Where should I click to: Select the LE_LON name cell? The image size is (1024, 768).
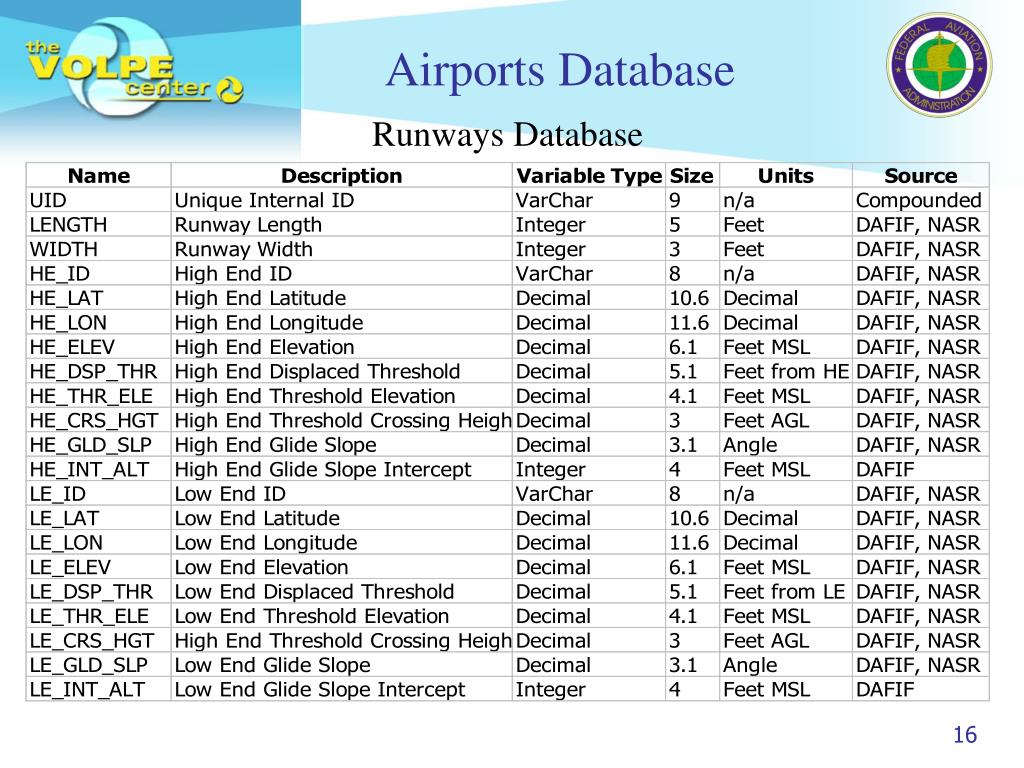coord(99,543)
